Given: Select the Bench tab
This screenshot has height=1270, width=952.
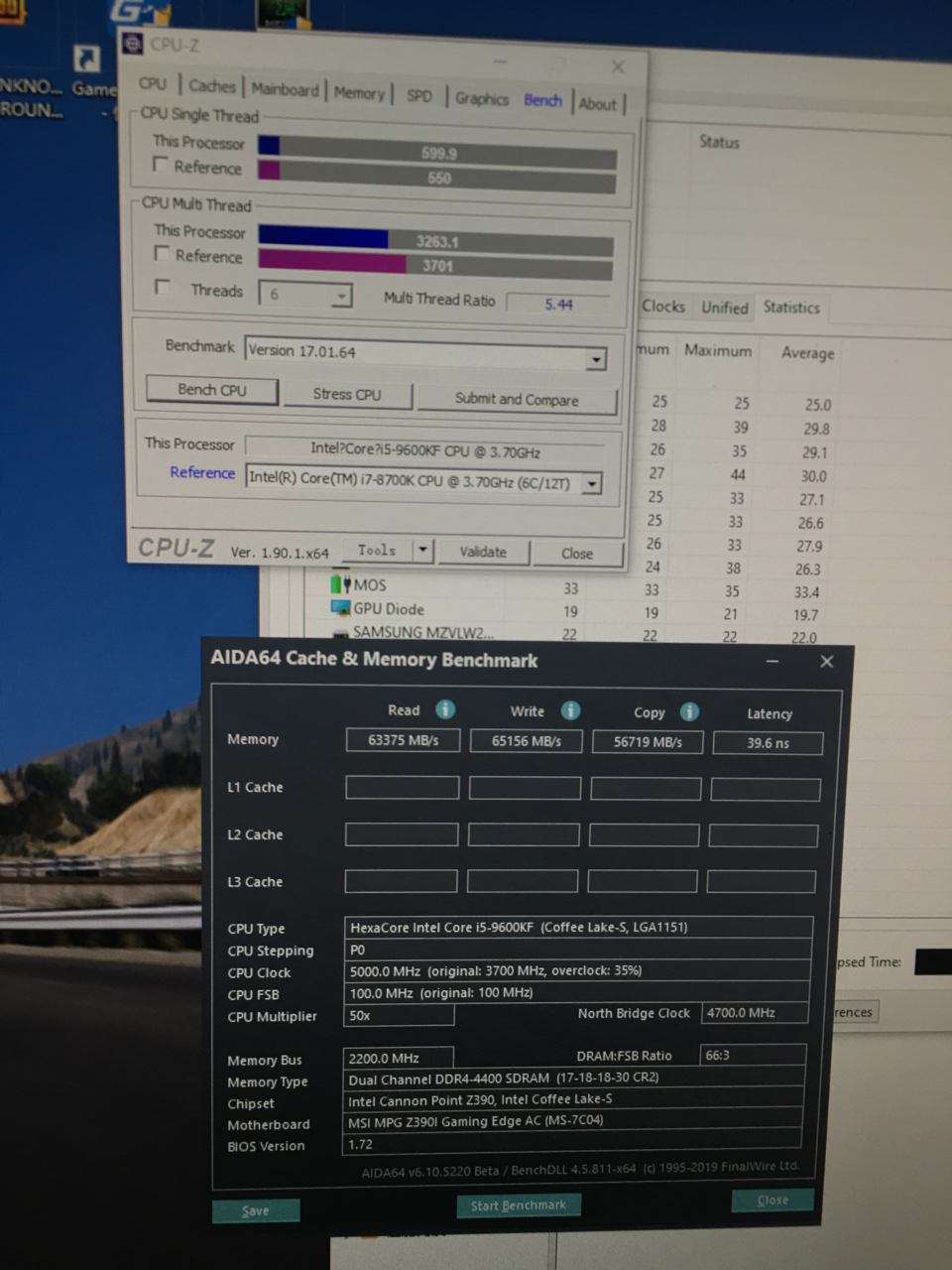Looking at the screenshot, I should pyautogui.click(x=542, y=100).
